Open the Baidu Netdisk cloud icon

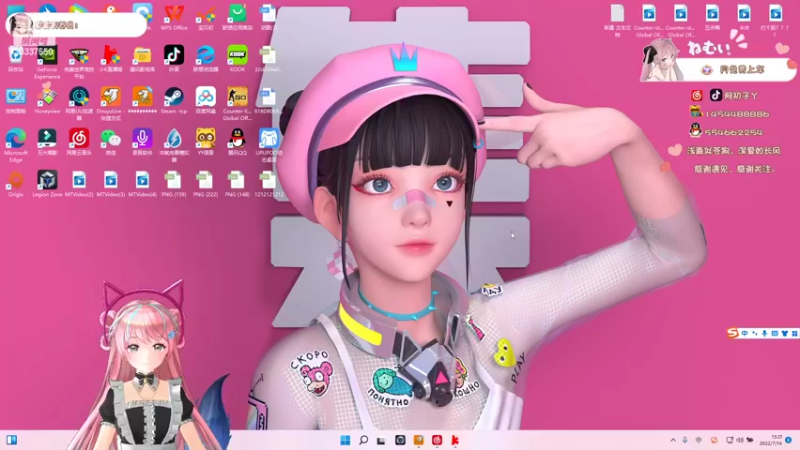pyautogui.click(x=206, y=101)
